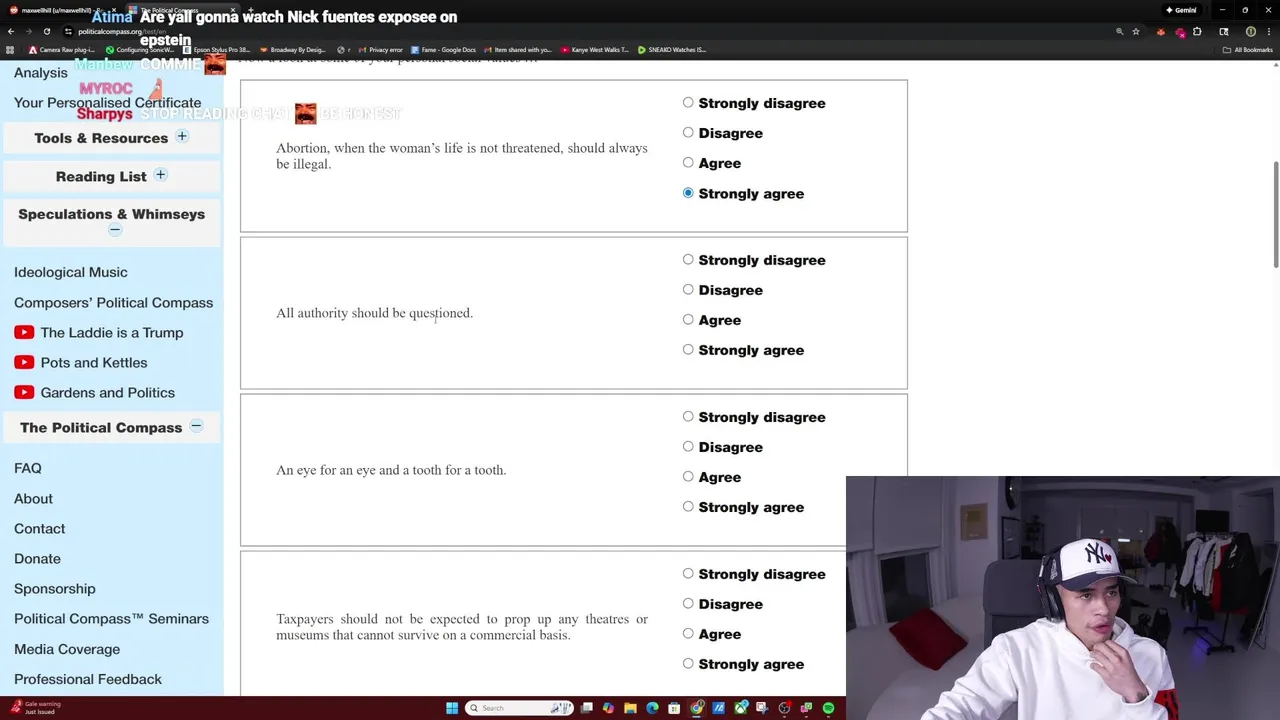Open a new browser tab
1280x720 pixels.
tap(251, 10)
